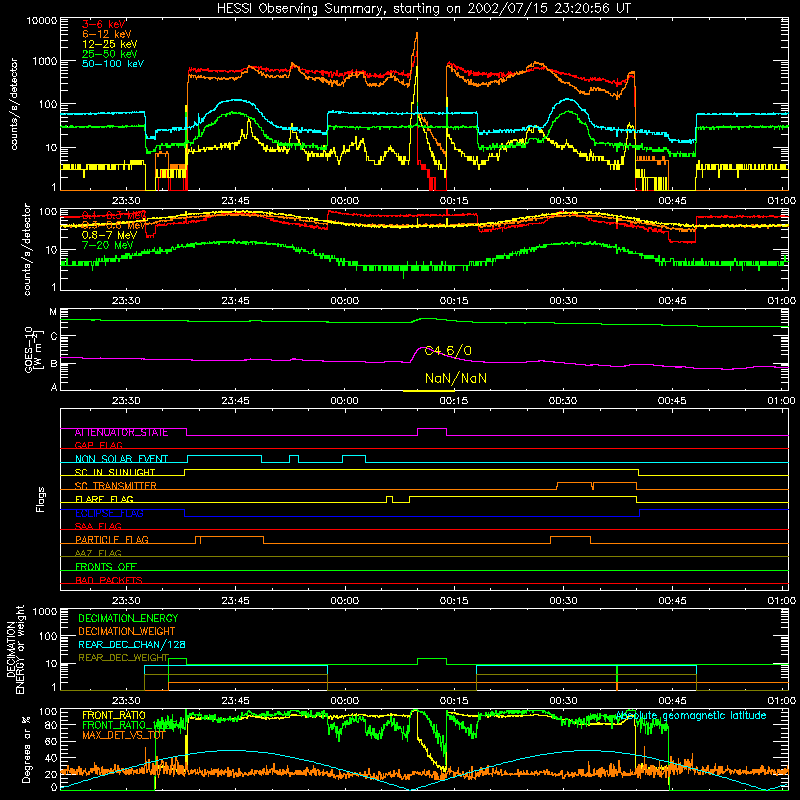The height and width of the screenshot is (800, 800).
Task: Click the C4.6/0 flare class annotation
Action: pyautogui.click(x=448, y=351)
